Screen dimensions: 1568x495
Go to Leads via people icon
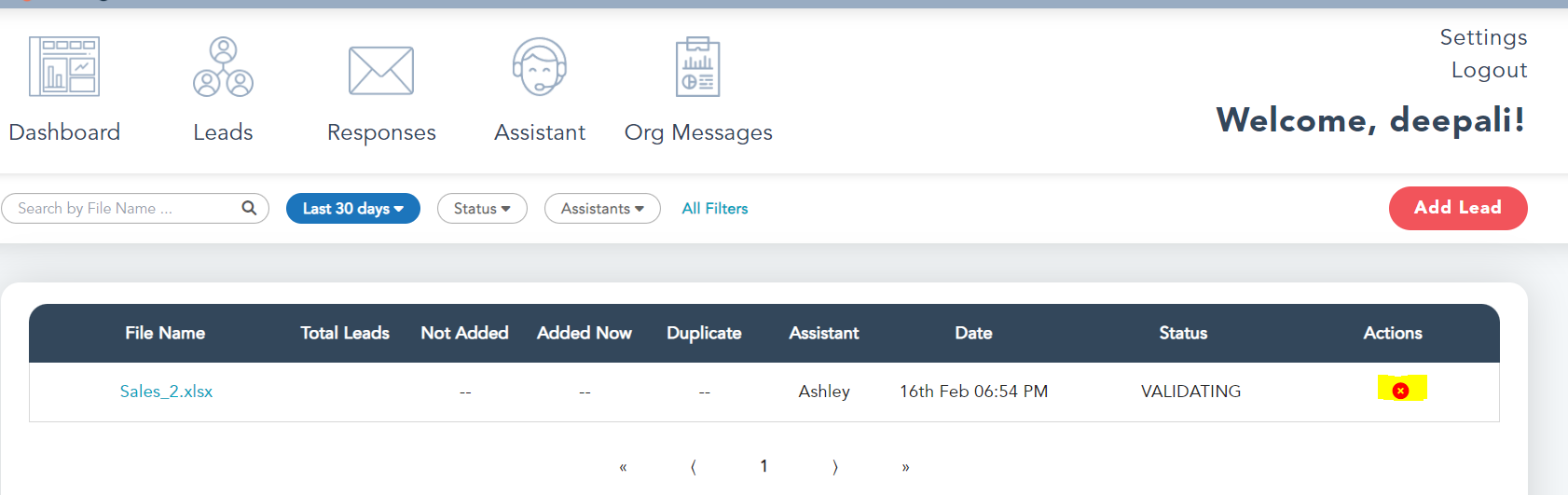click(223, 67)
